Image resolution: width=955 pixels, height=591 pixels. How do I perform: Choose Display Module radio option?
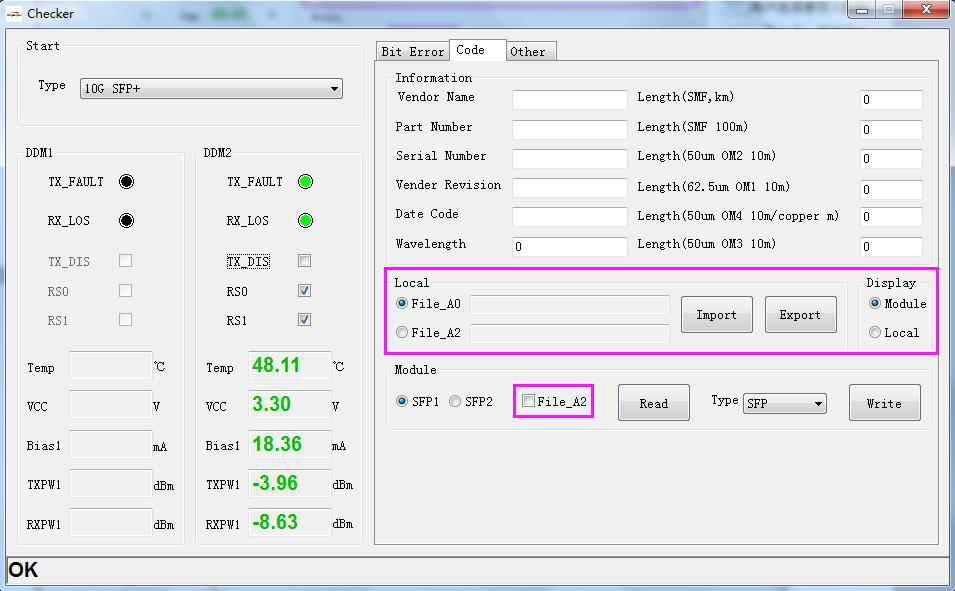point(875,303)
